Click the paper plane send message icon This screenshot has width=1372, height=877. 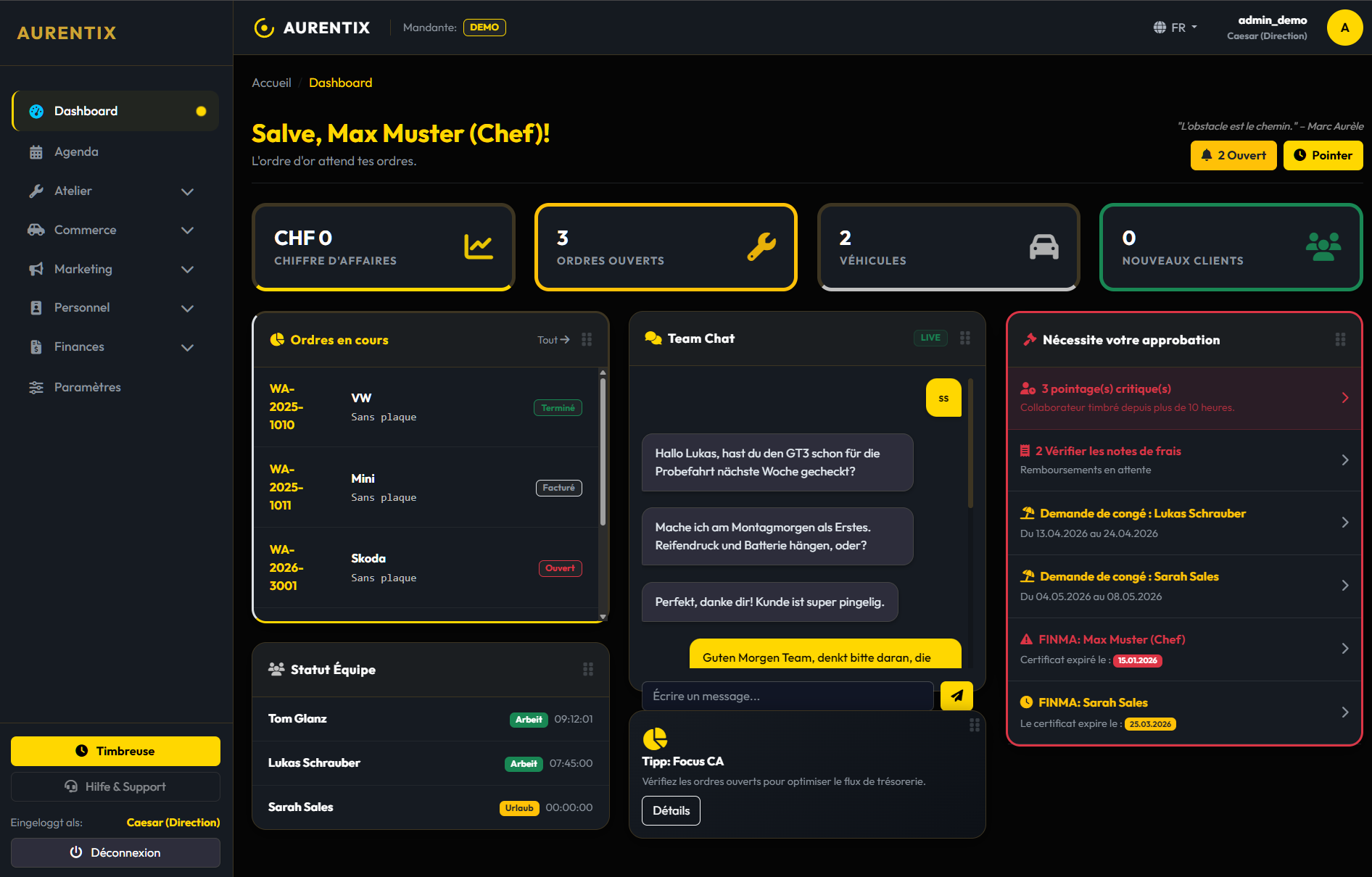pyautogui.click(x=956, y=696)
